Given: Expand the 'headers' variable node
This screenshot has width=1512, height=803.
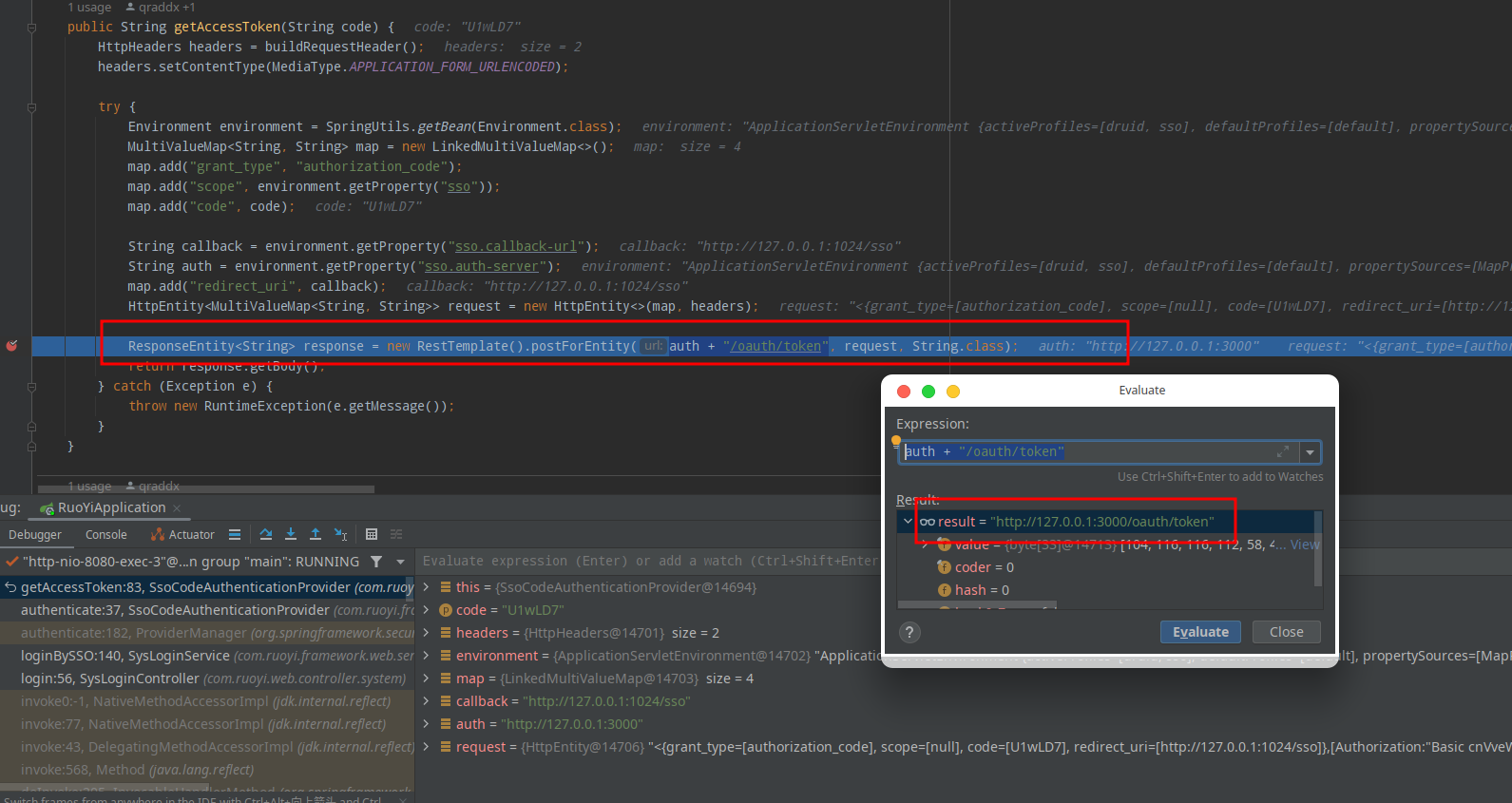Looking at the screenshot, I should pos(427,633).
